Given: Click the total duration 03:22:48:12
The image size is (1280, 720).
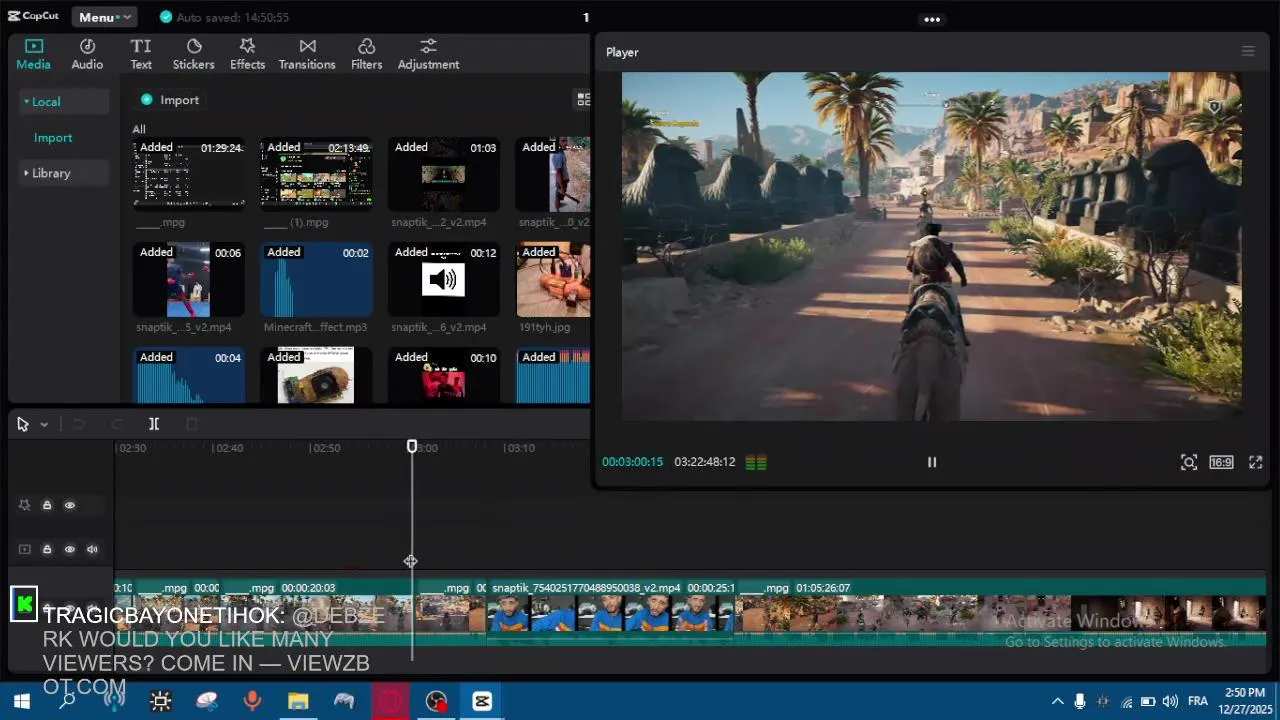Looking at the screenshot, I should (x=704, y=462).
